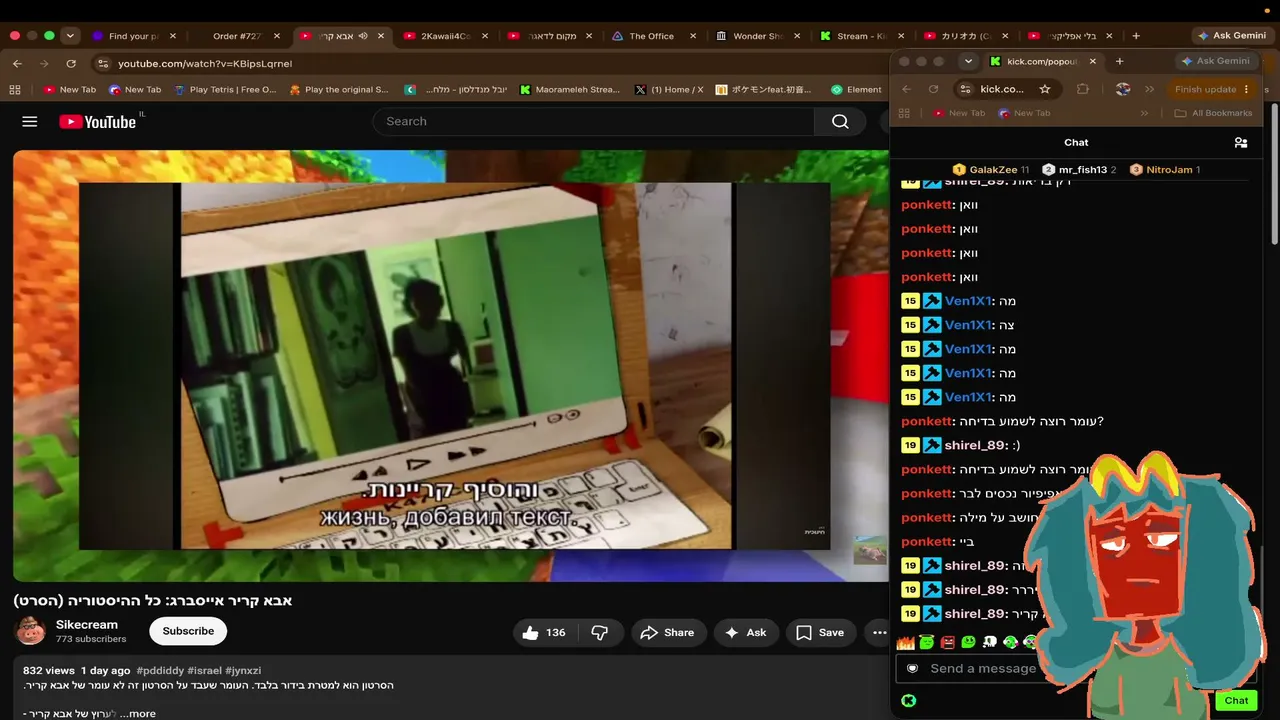This screenshot has height=720, width=1280.
Task: Expand hidden bookmarks chevron in Kick window
Action: click(1144, 113)
